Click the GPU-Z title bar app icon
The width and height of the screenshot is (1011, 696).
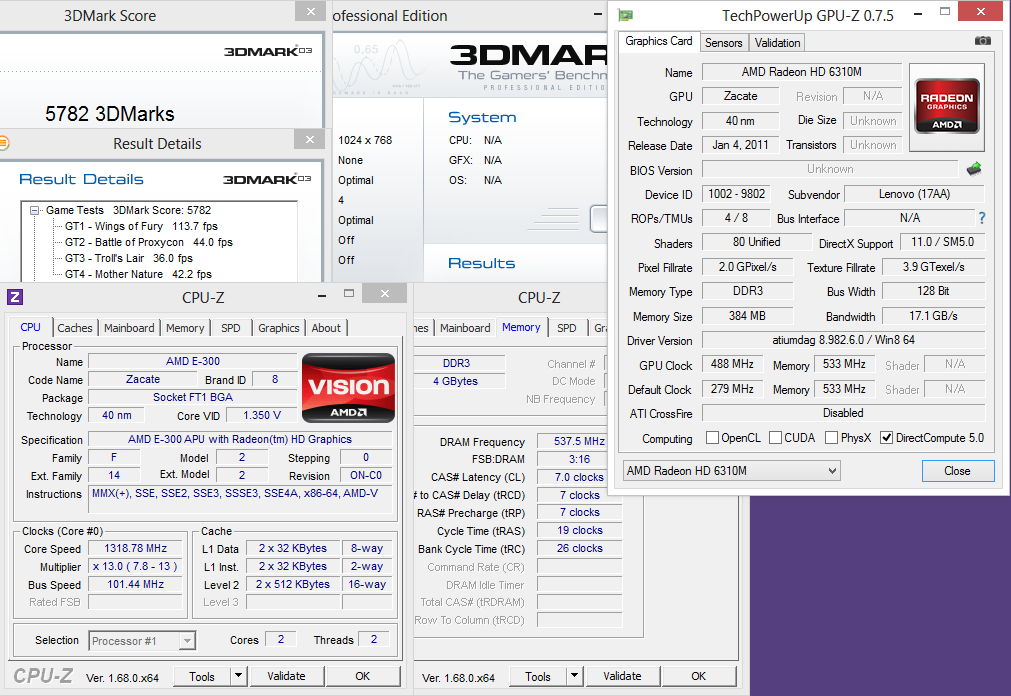625,15
